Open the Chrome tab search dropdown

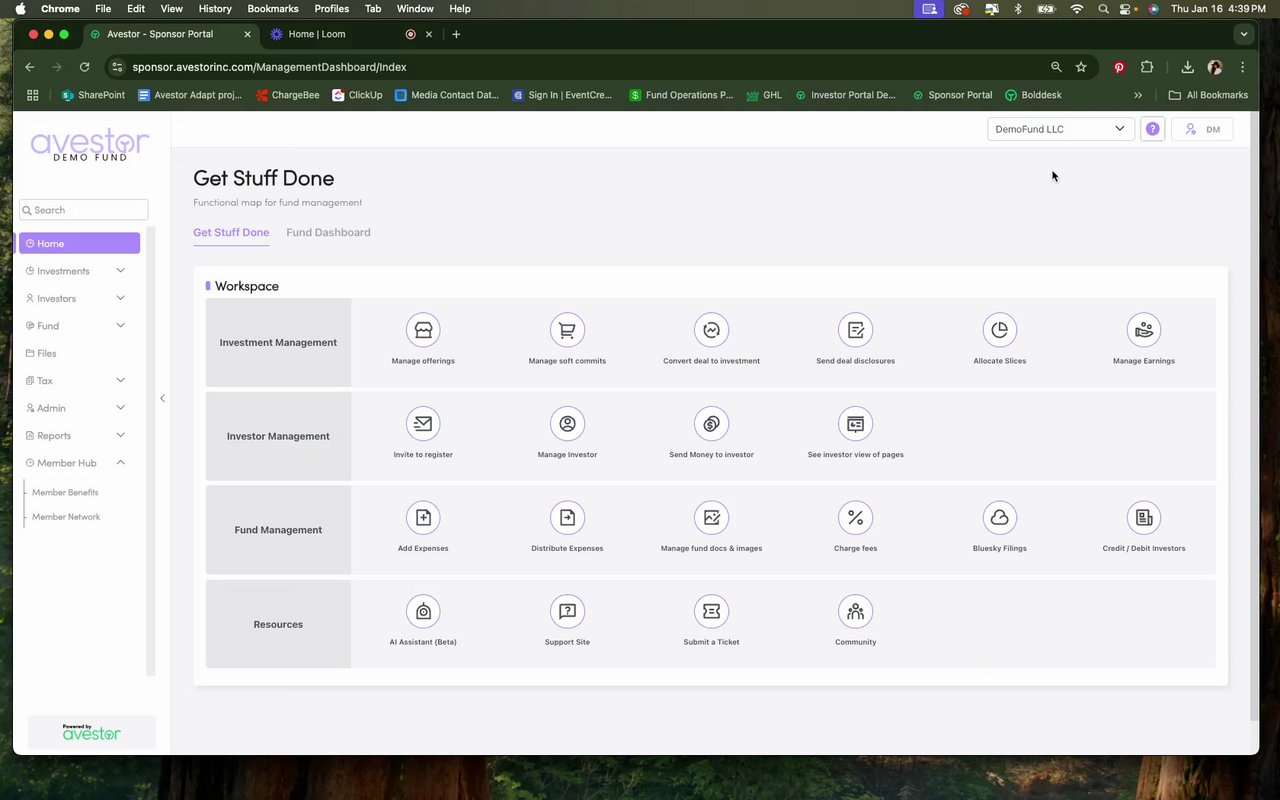(x=1244, y=34)
